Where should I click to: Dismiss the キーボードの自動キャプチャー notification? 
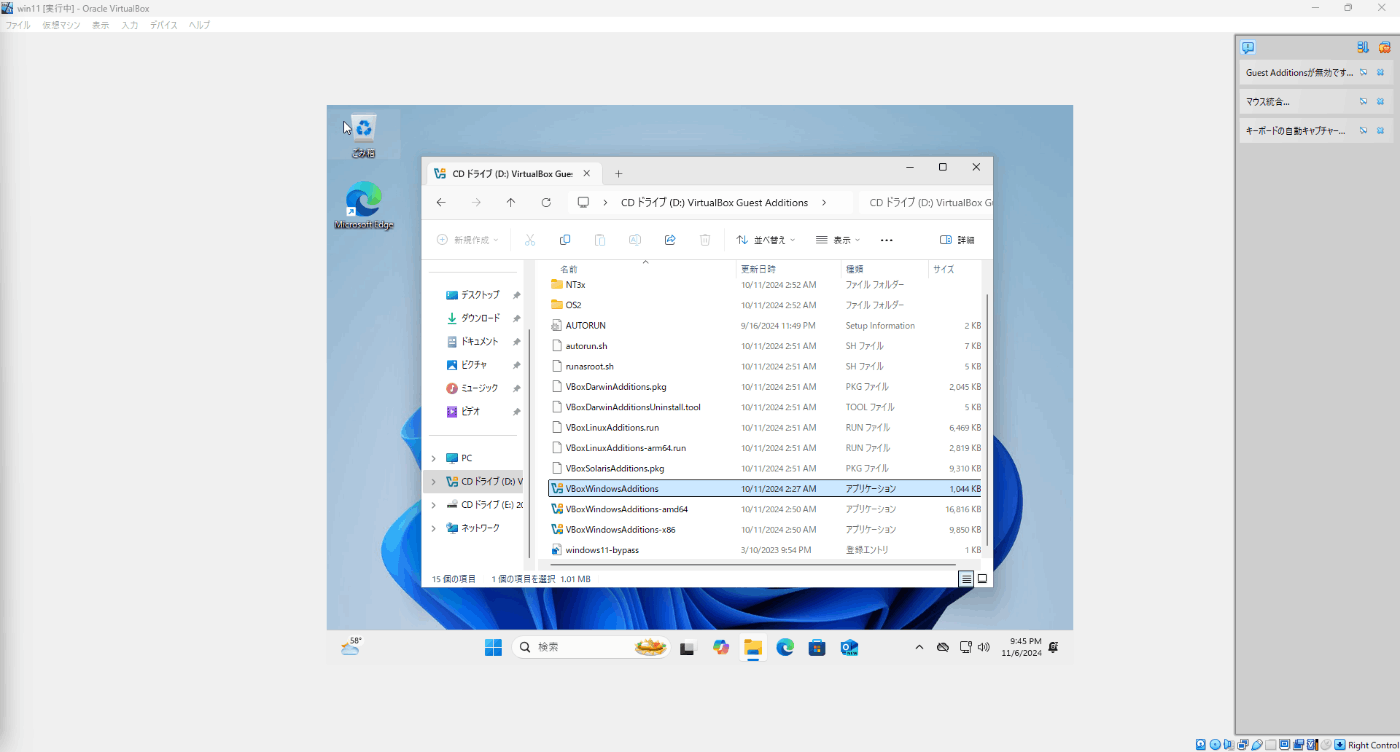pos(1380,130)
